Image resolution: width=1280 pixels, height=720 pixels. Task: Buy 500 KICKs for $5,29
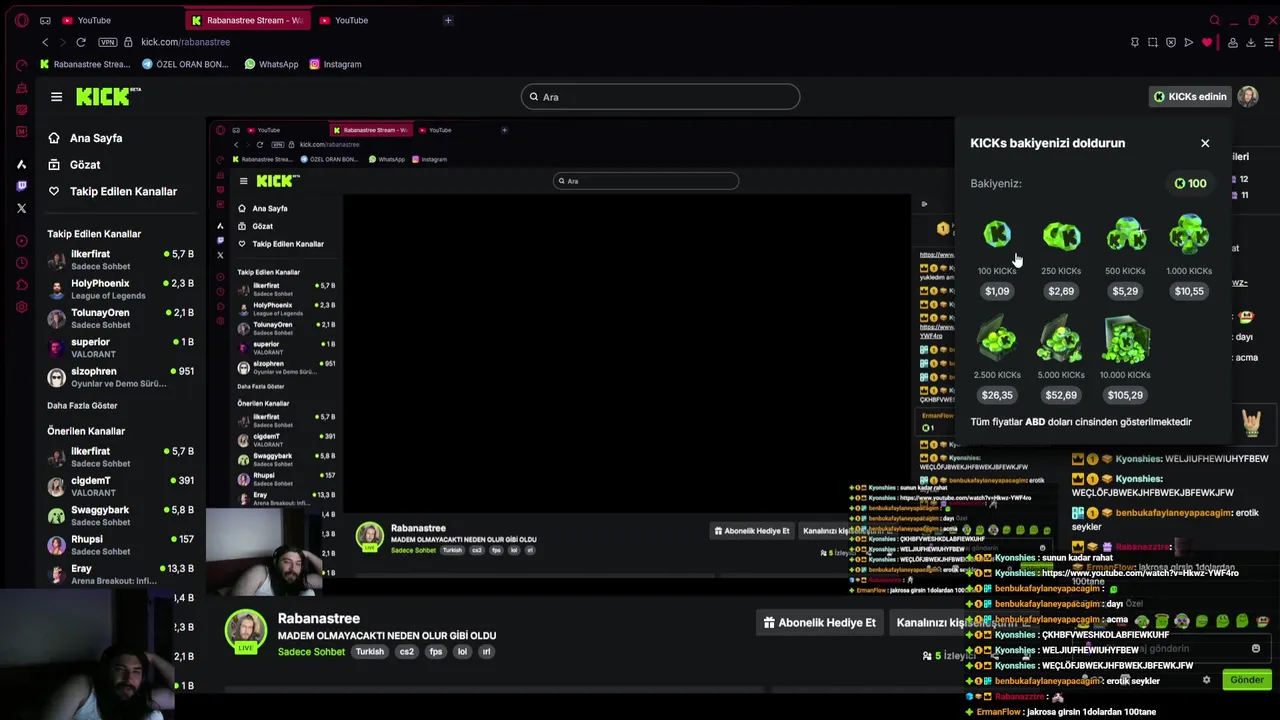click(x=1125, y=291)
